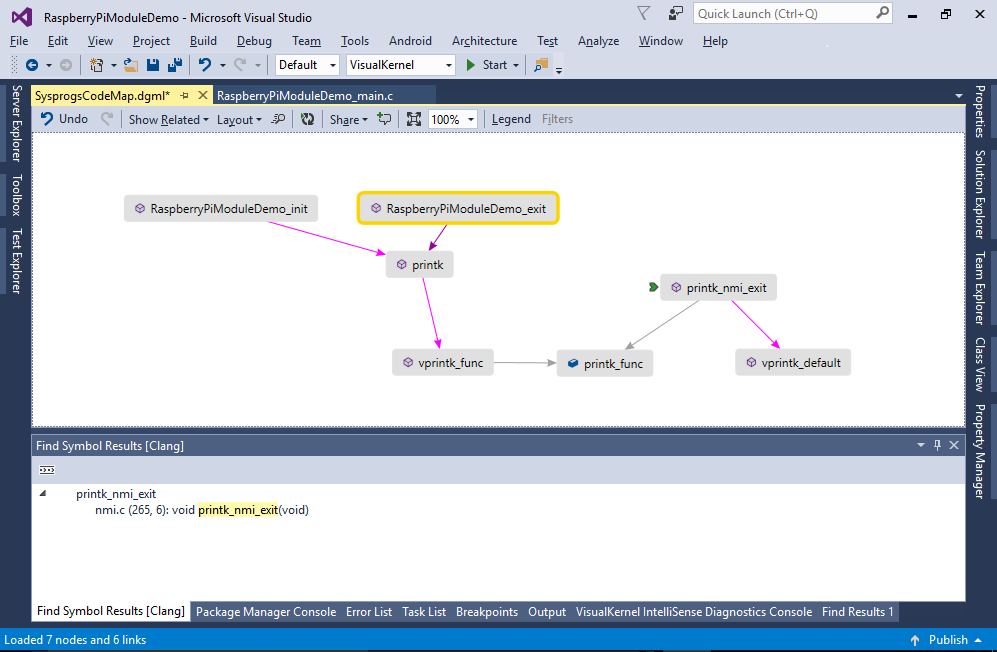Open the Server Explorer side tab

[17, 123]
